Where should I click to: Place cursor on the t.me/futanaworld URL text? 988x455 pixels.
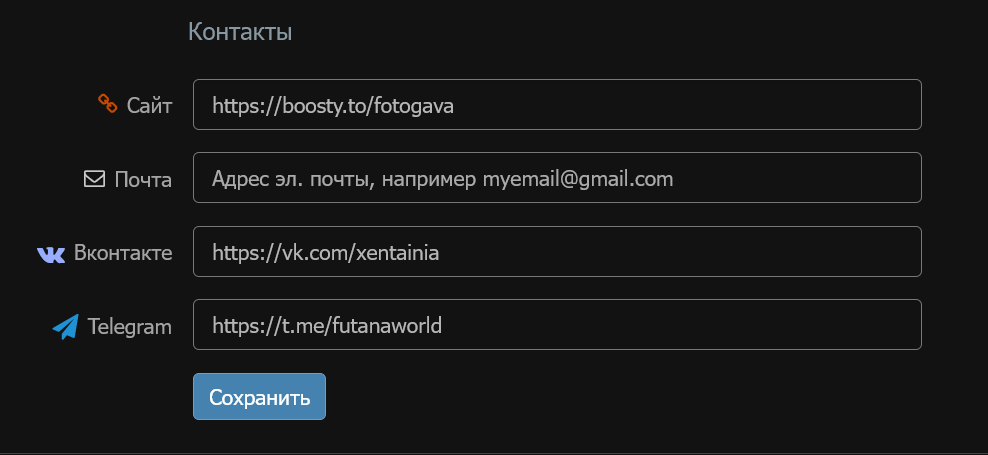pos(326,326)
